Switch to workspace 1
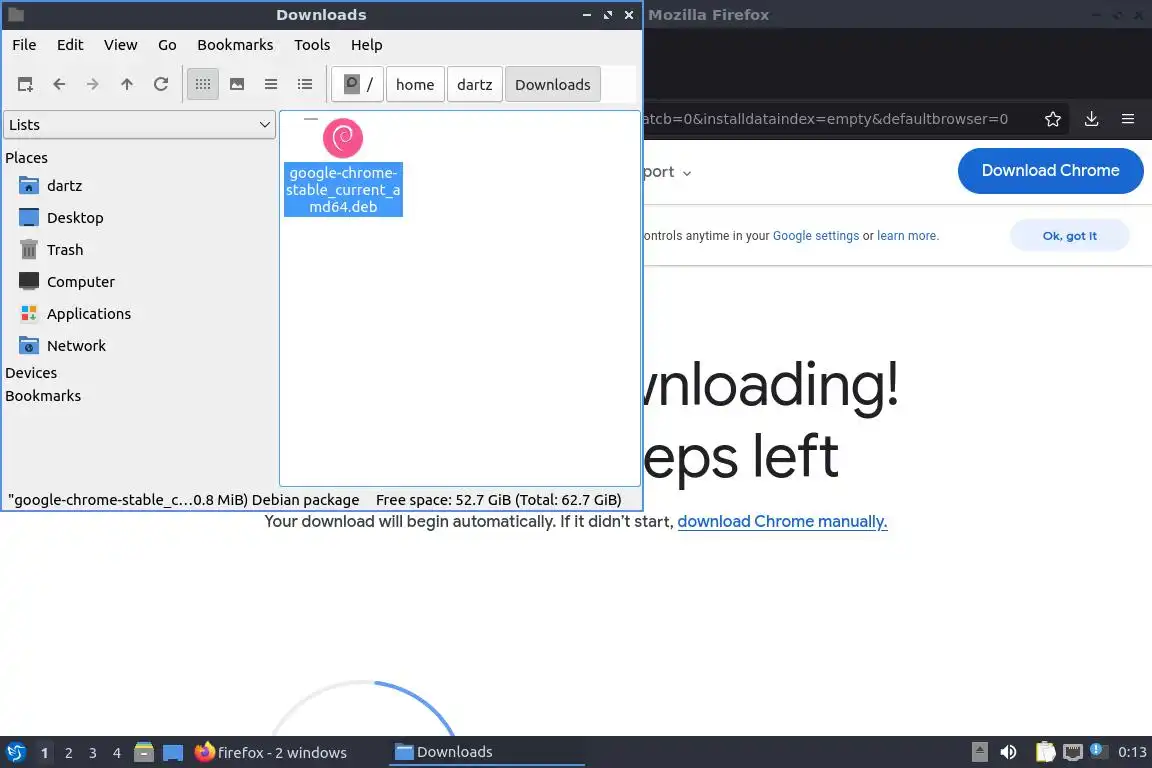 tap(44, 753)
